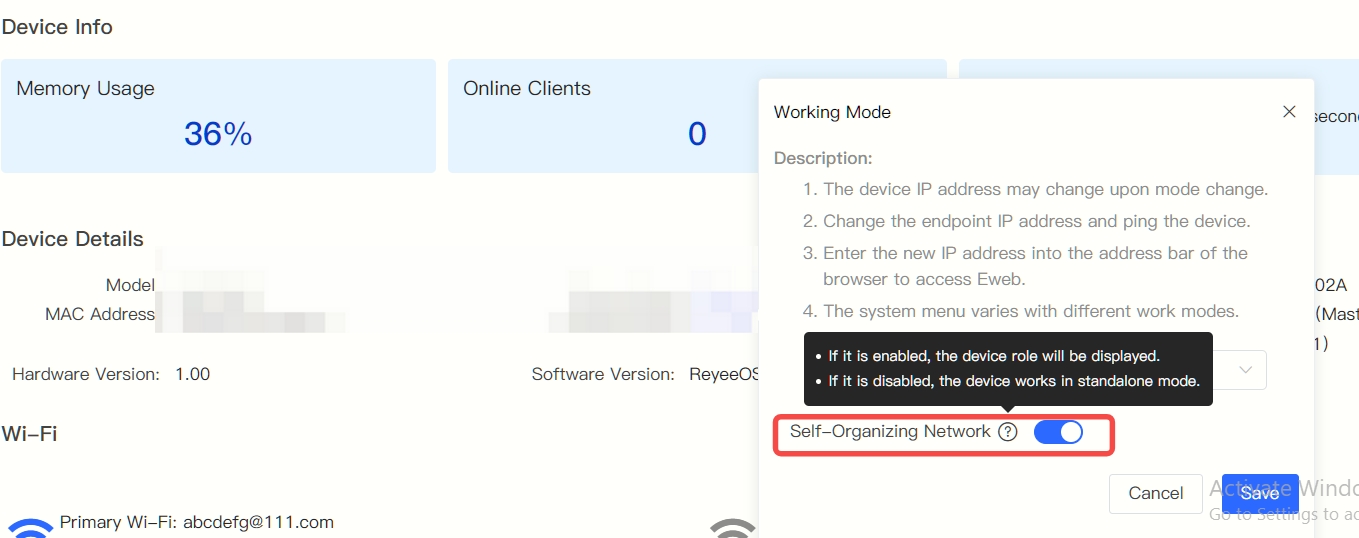The height and width of the screenshot is (538, 1359).
Task: Open the working mode dropdown arrow
Action: tap(1245, 370)
